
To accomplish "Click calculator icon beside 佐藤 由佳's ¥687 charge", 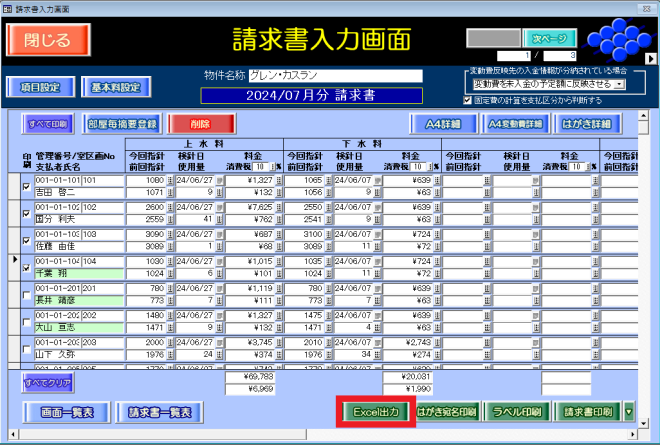I will [279, 234].
